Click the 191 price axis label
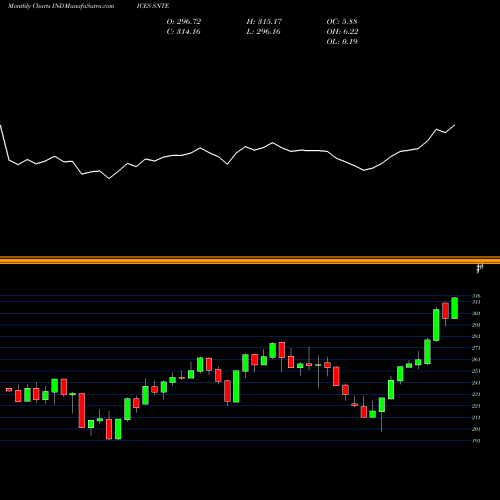The image size is (500, 500). click(476, 441)
